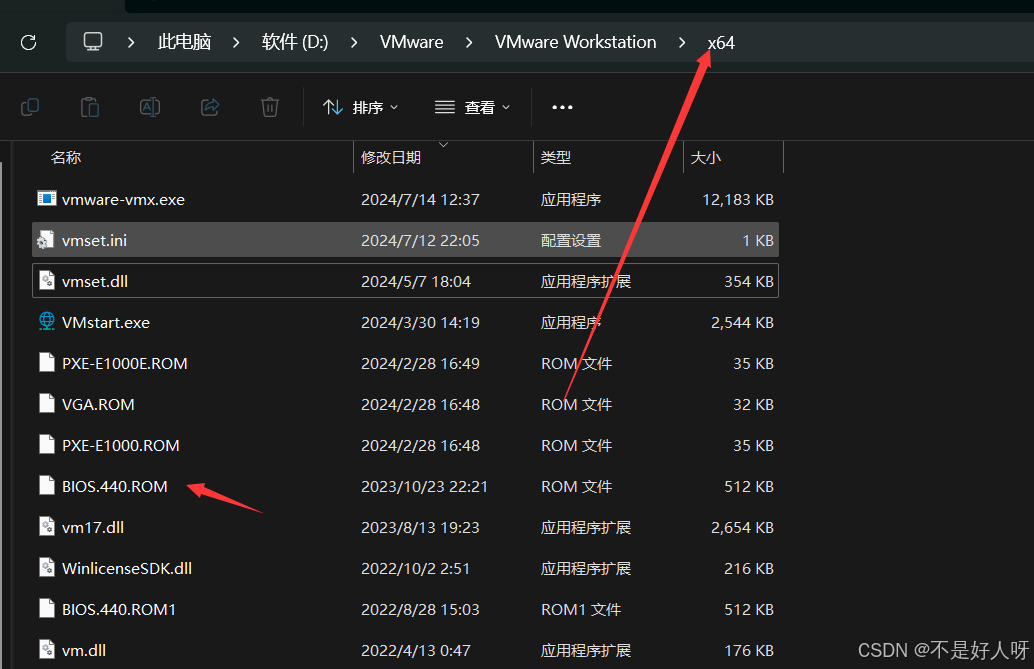Click the PXE-E1000E.ROM file icon
Screen dimensions: 1034x669
[x=47, y=363]
